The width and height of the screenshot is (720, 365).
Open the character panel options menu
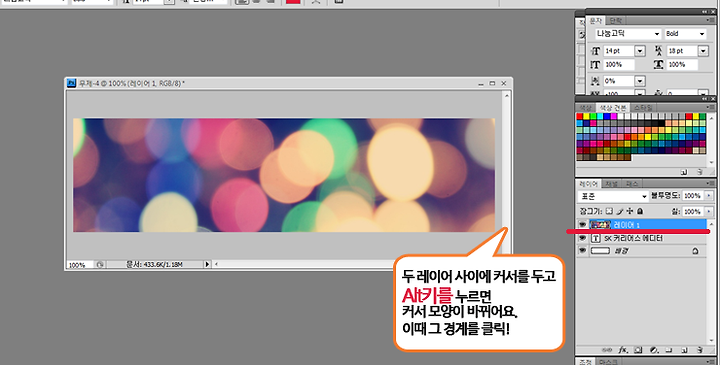pyautogui.click(x=709, y=20)
